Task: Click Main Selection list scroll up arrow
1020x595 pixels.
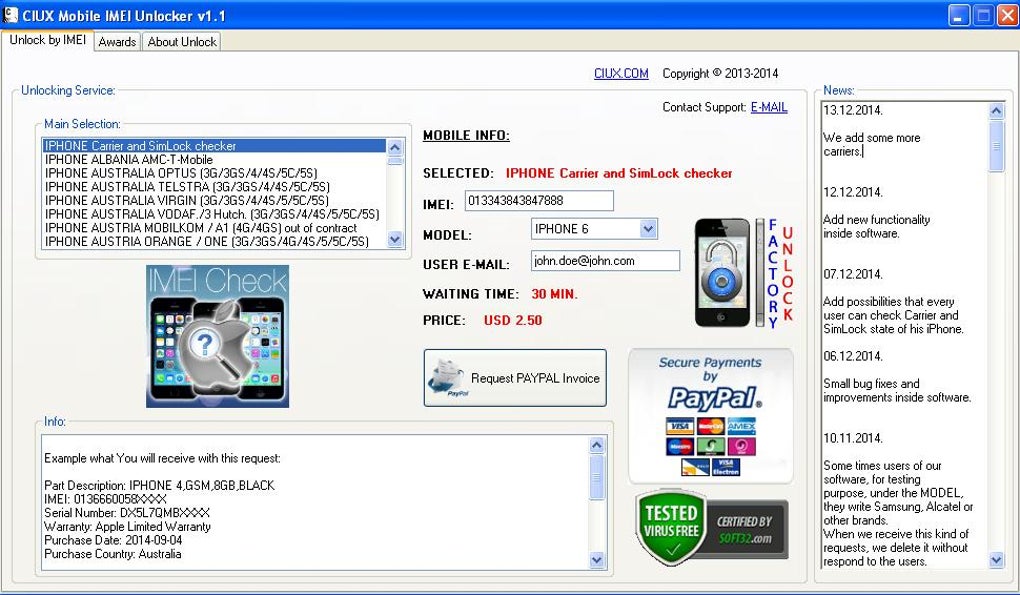Action: (395, 147)
